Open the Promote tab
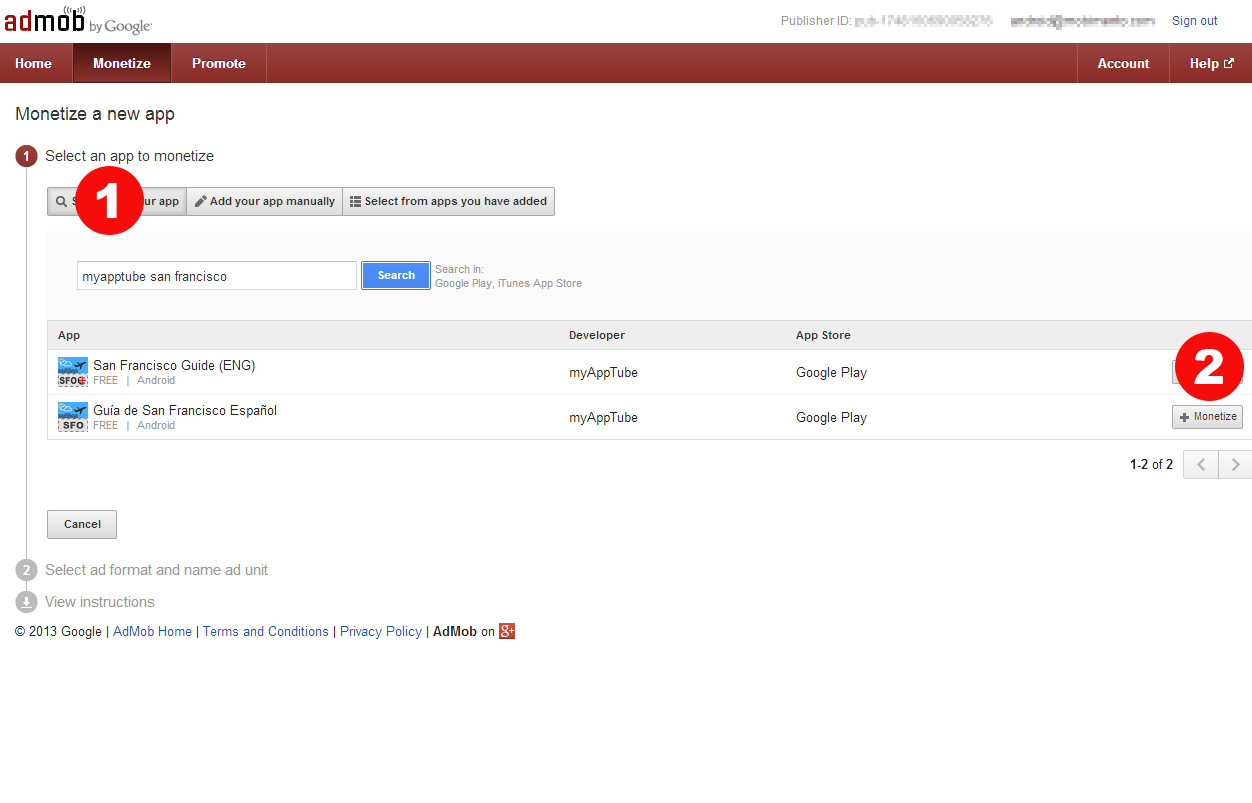Screen dimensions: 1252x803 219,63
